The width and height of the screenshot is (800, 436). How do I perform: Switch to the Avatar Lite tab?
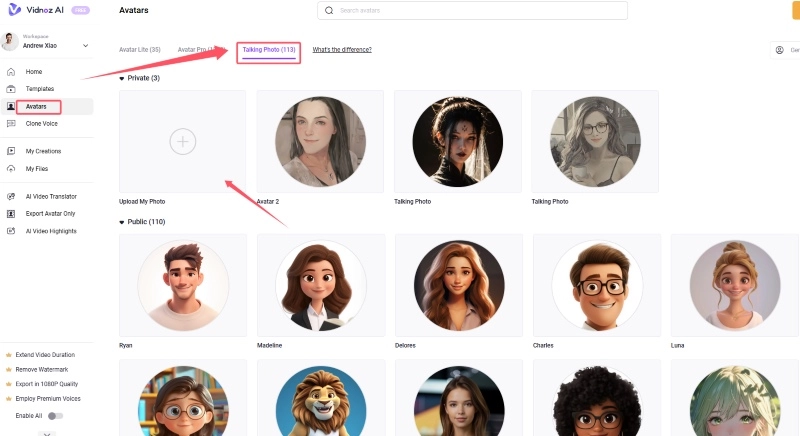pos(140,49)
